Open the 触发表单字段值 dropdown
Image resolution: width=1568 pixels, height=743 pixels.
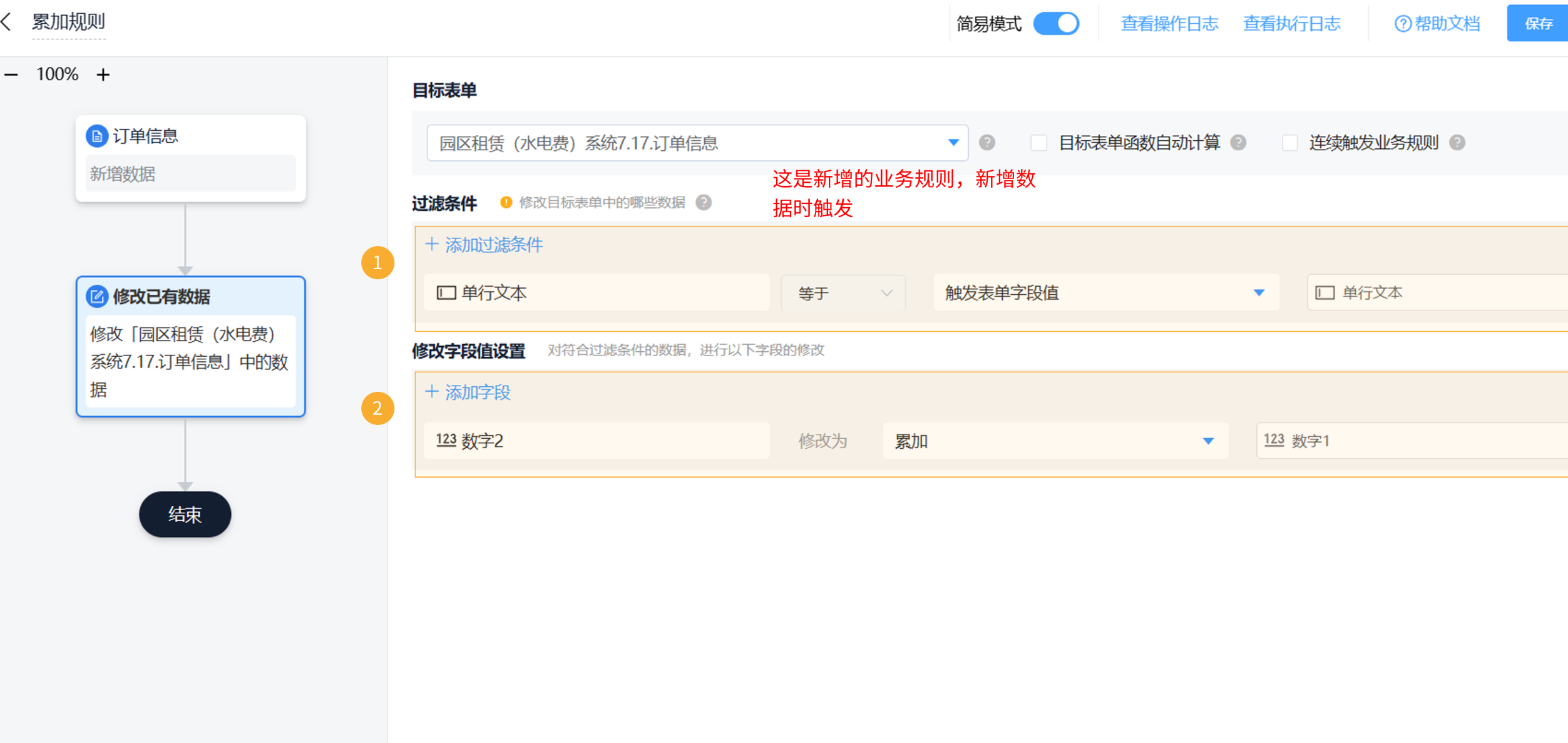tap(1106, 292)
